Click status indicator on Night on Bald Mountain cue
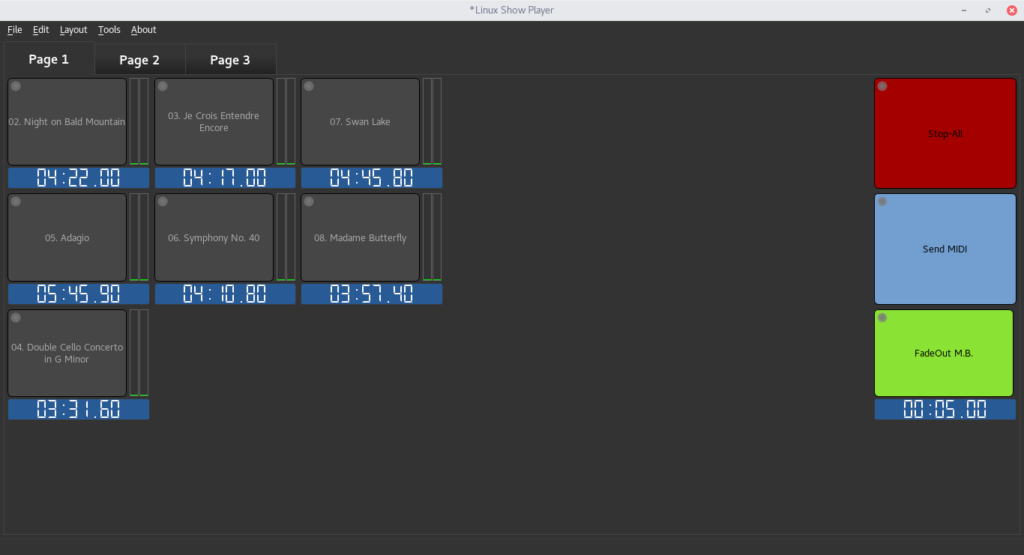The image size is (1024, 555). pos(16,87)
